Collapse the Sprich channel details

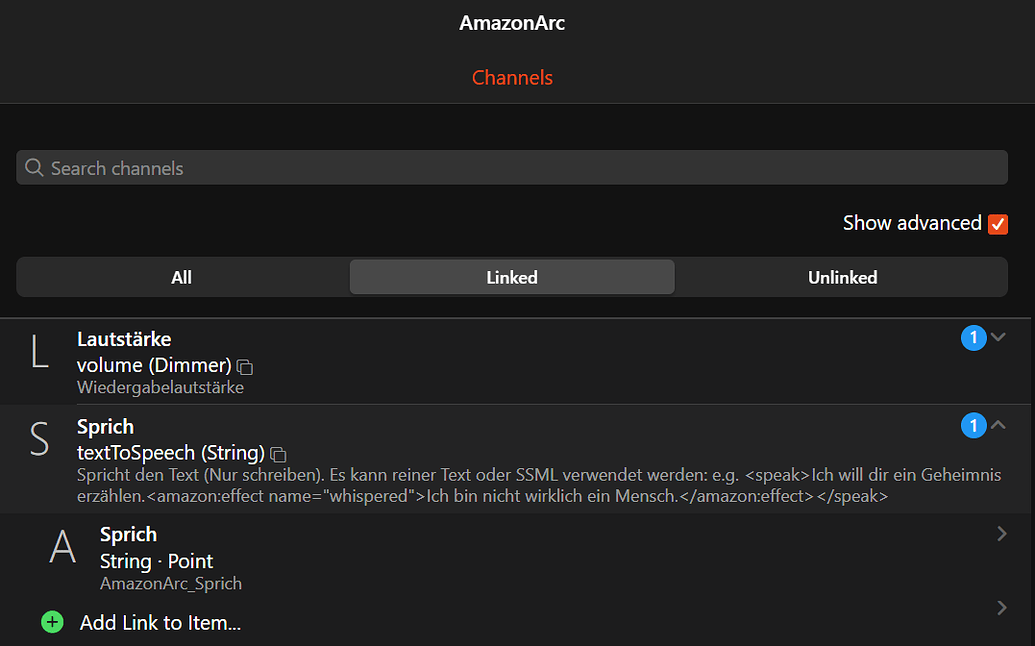(x=997, y=425)
